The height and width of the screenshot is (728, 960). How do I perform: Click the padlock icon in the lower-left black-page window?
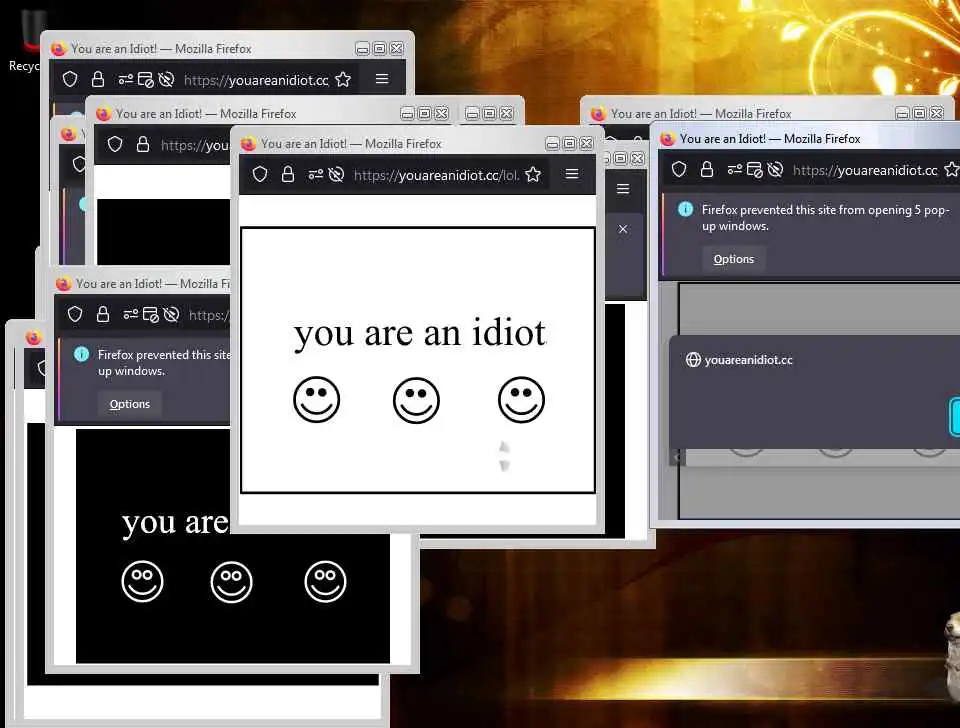103,315
